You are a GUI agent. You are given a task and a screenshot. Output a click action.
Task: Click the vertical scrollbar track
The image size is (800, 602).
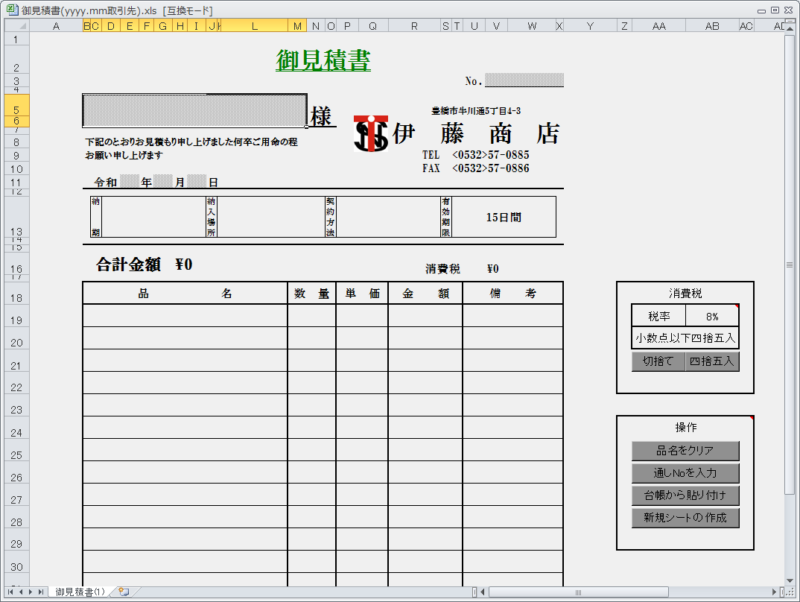pyautogui.click(x=790, y=536)
